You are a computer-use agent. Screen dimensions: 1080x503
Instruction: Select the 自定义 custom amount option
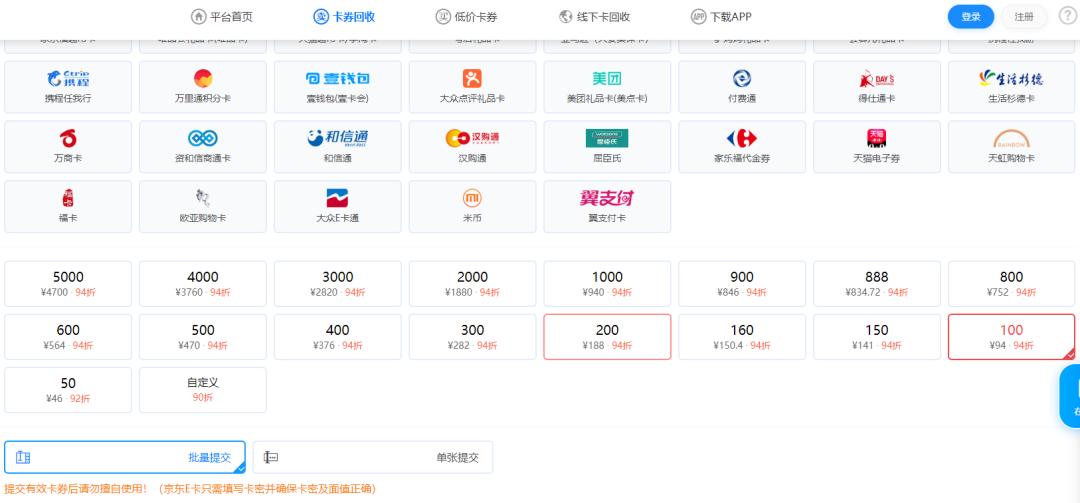202,390
